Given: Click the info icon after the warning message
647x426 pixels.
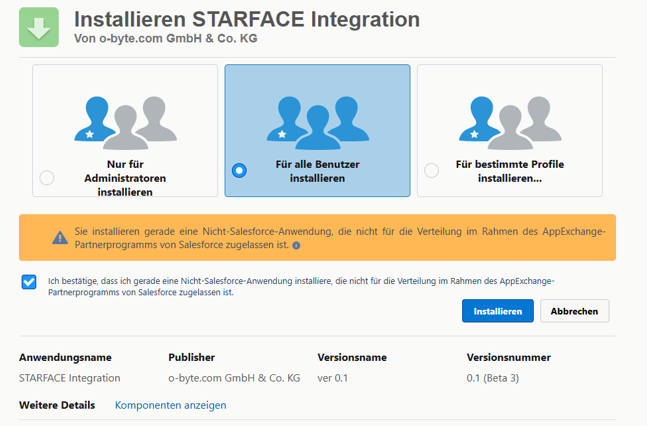Looking at the screenshot, I should coord(296,245).
